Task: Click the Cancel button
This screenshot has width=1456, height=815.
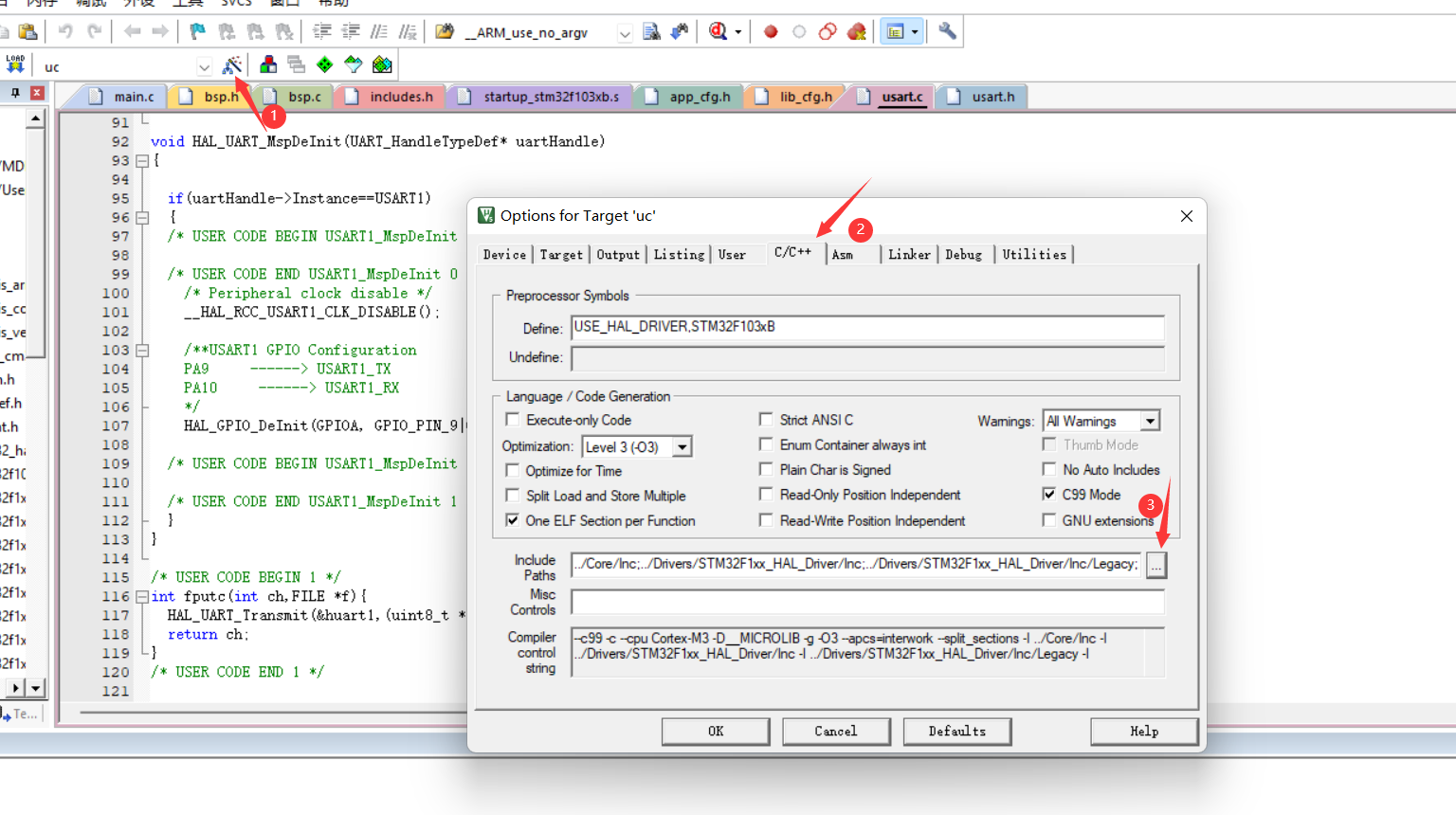Action: pyautogui.click(x=836, y=731)
